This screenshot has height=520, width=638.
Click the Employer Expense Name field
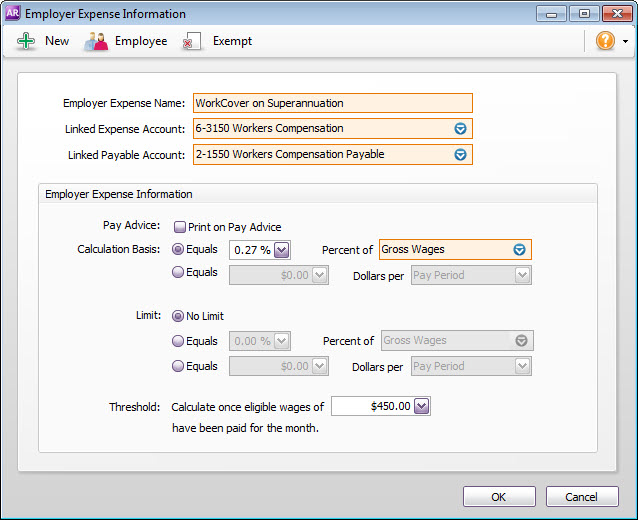332,103
